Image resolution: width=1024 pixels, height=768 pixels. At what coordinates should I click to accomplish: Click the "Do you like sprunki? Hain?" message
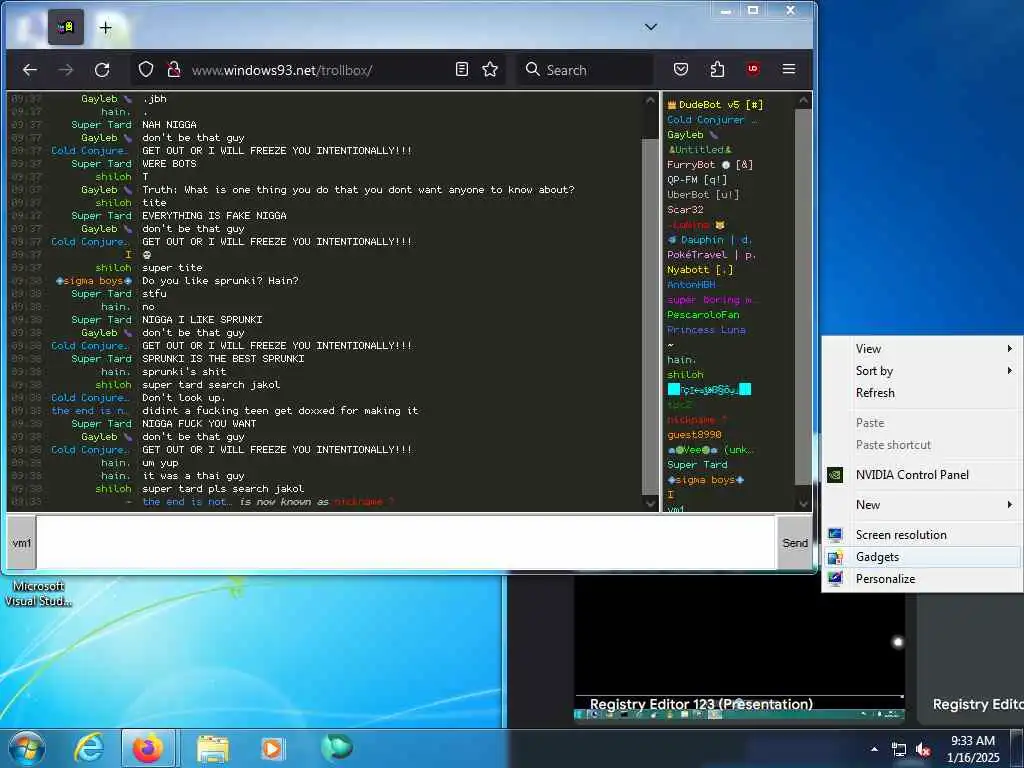[220, 281]
